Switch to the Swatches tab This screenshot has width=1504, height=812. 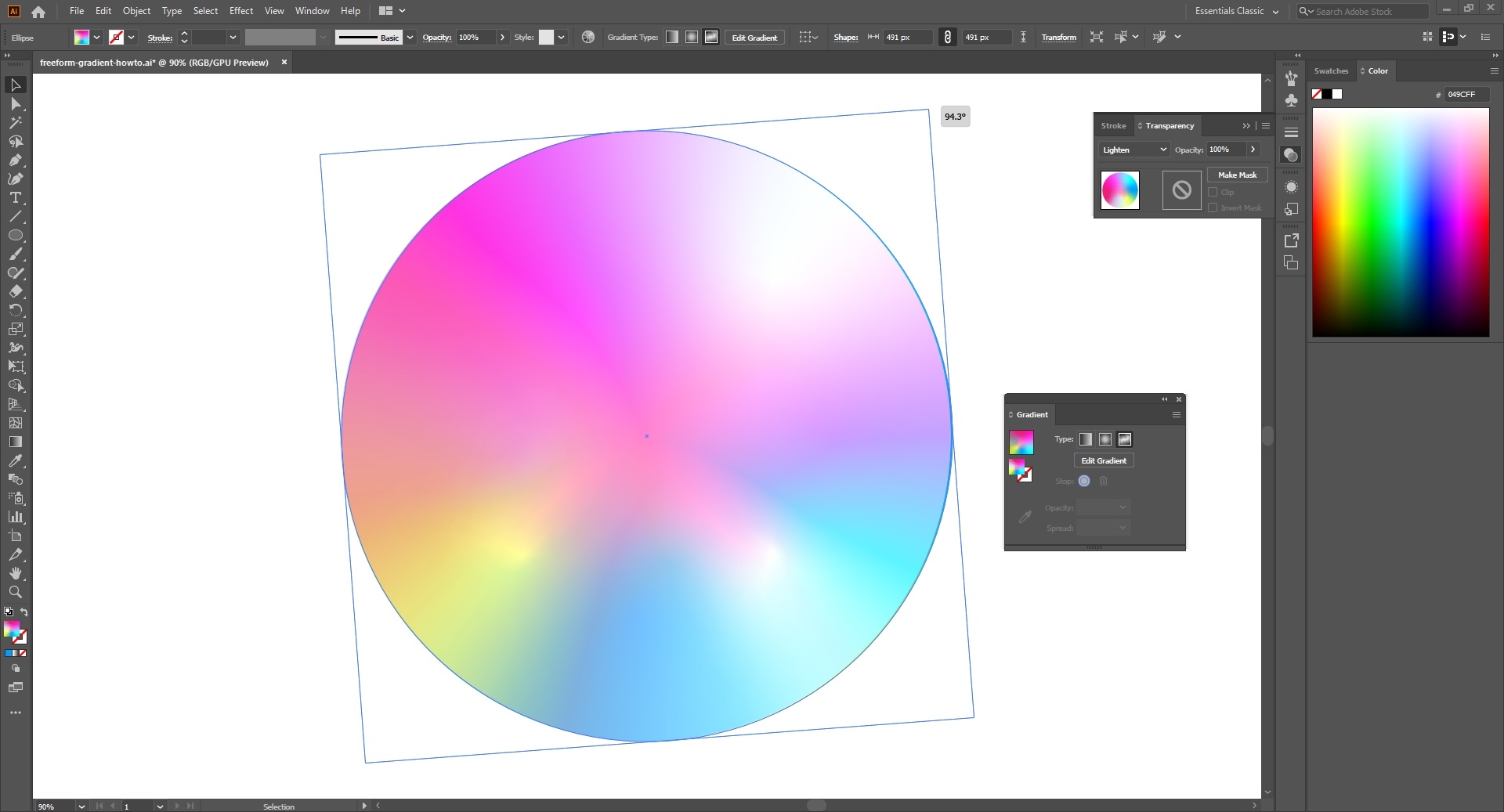(x=1330, y=70)
